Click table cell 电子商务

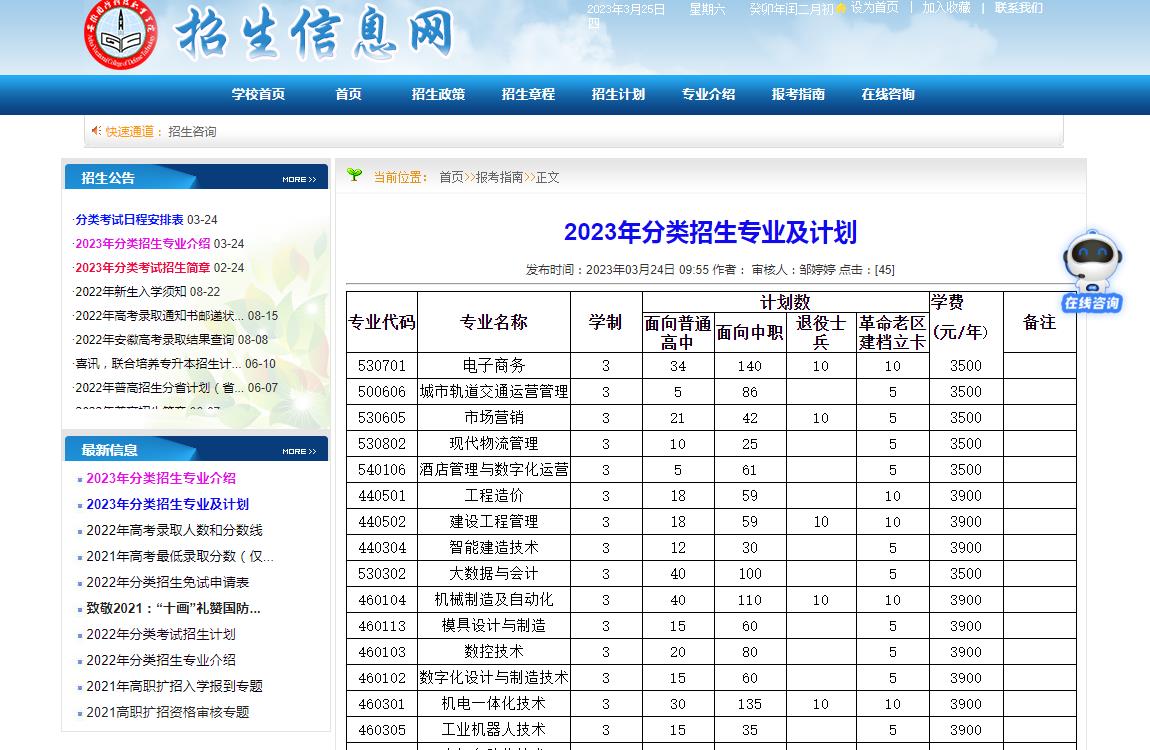[x=494, y=365]
